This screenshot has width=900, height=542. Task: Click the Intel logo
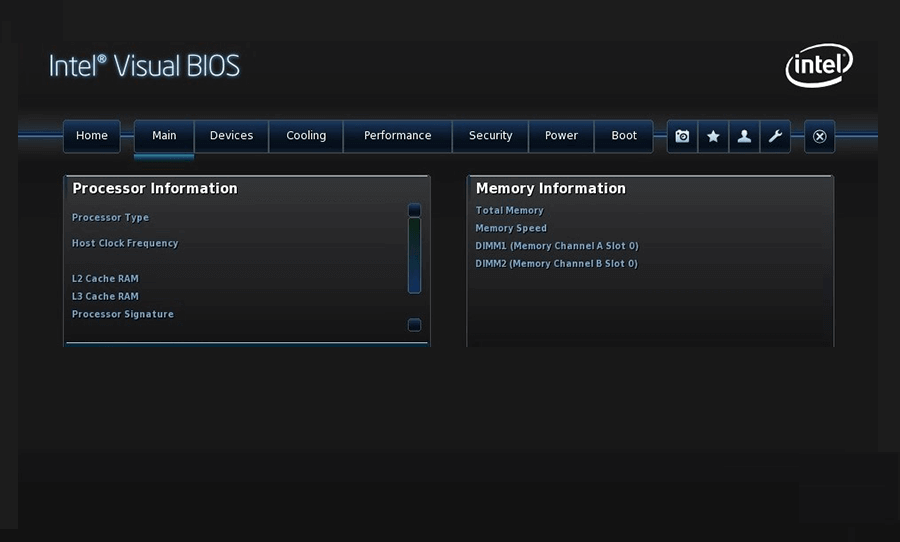[819, 65]
